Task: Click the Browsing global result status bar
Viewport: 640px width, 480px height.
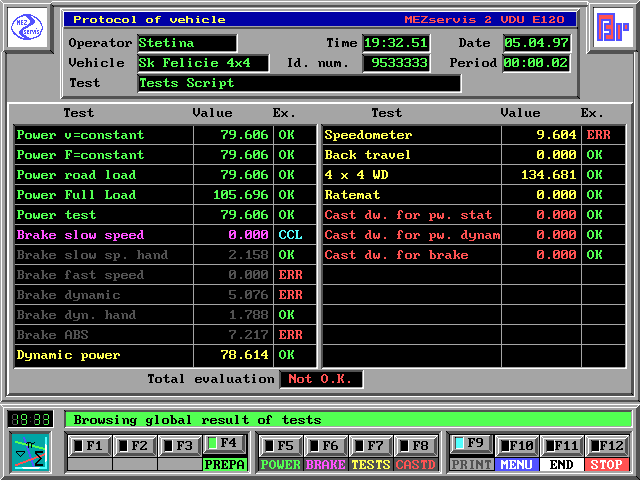Action: 348,420
